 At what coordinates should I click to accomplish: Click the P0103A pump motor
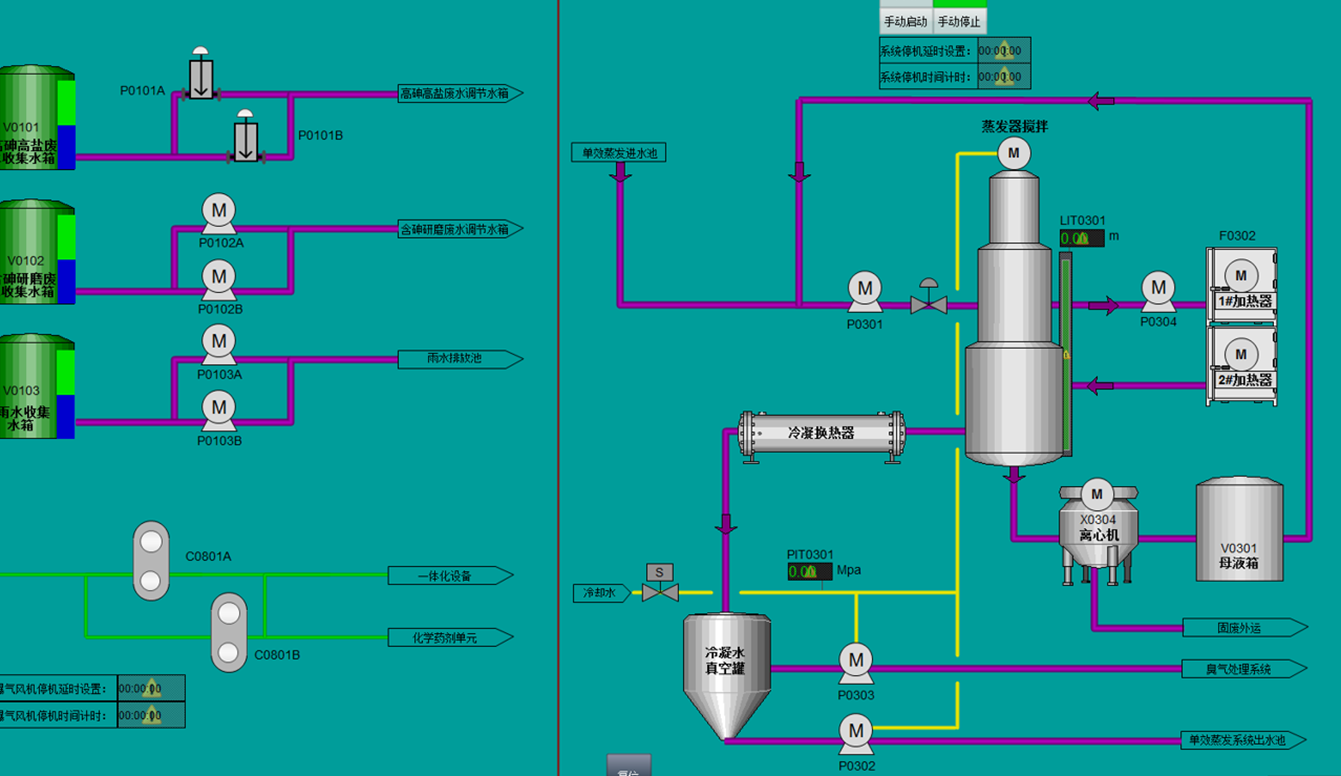point(219,344)
